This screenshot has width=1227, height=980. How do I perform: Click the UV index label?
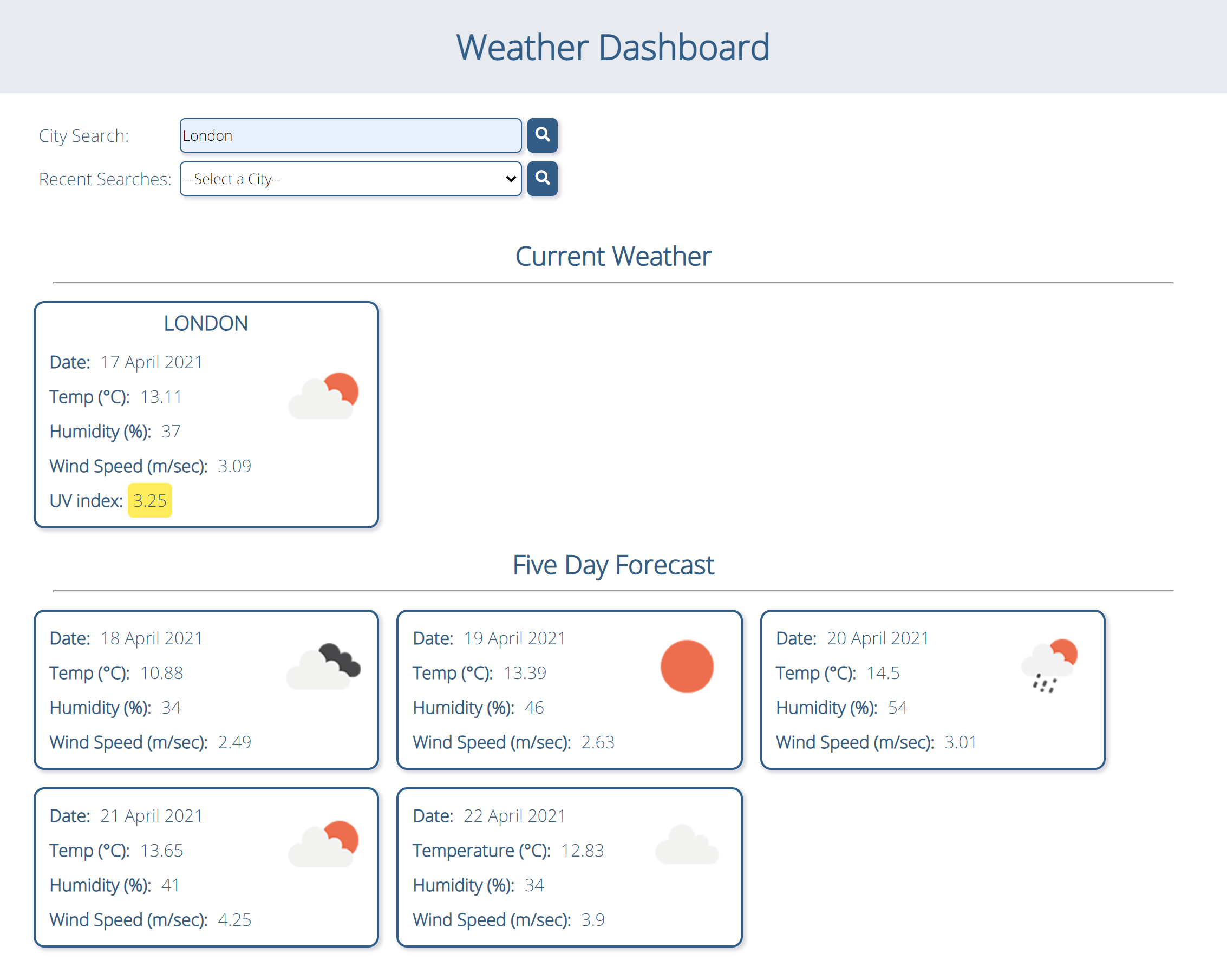[86, 500]
